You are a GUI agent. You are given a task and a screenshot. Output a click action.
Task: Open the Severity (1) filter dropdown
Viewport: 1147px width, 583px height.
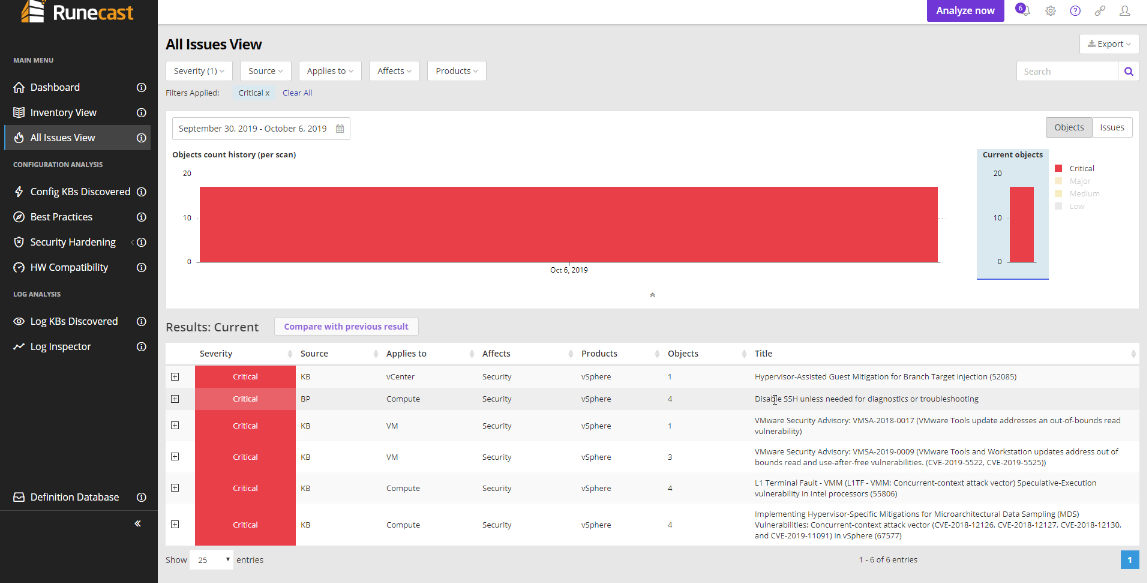point(199,71)
